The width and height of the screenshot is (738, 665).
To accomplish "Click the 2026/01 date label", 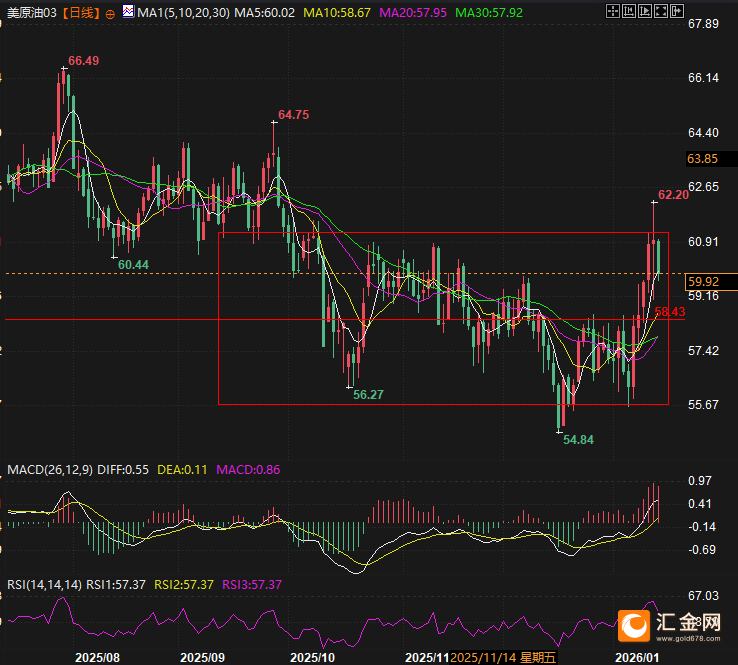I will (x=637, y=658).
